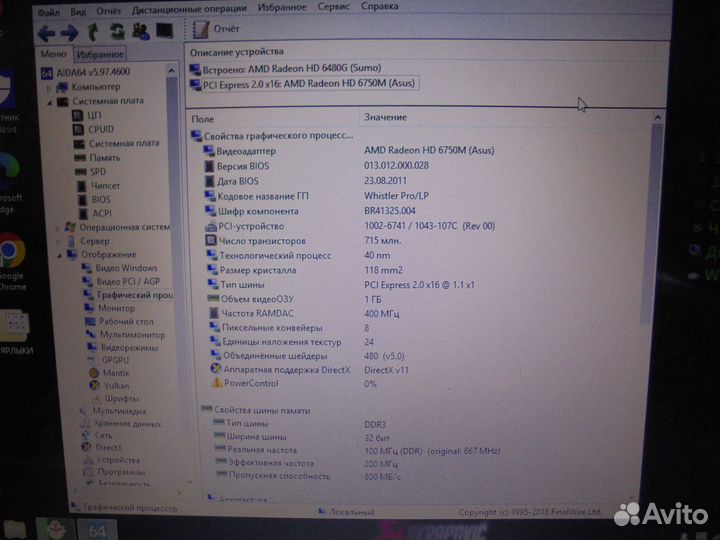
Task: Select the Кодовое название ГП row
Action: click(316, 196)
